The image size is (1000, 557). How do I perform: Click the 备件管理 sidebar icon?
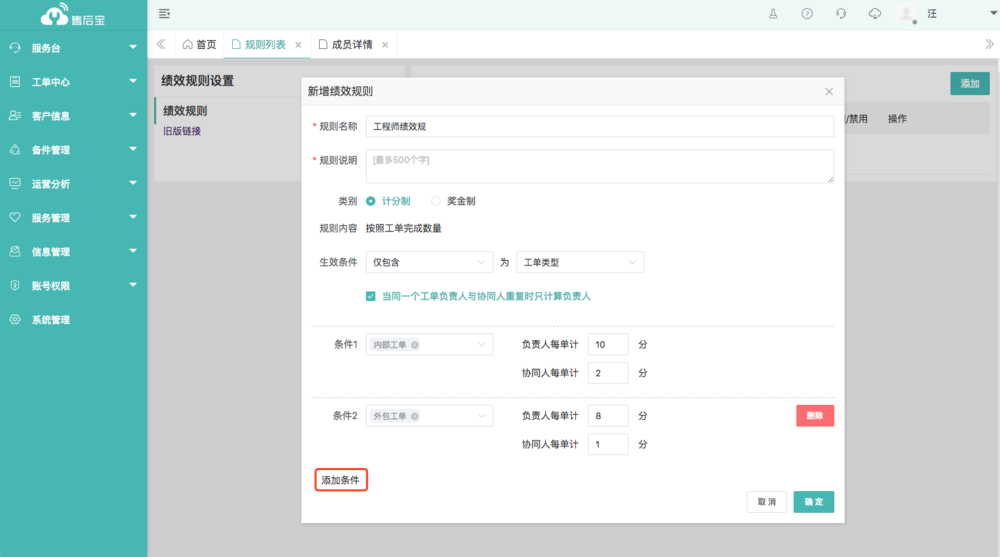tap(15, 150)
